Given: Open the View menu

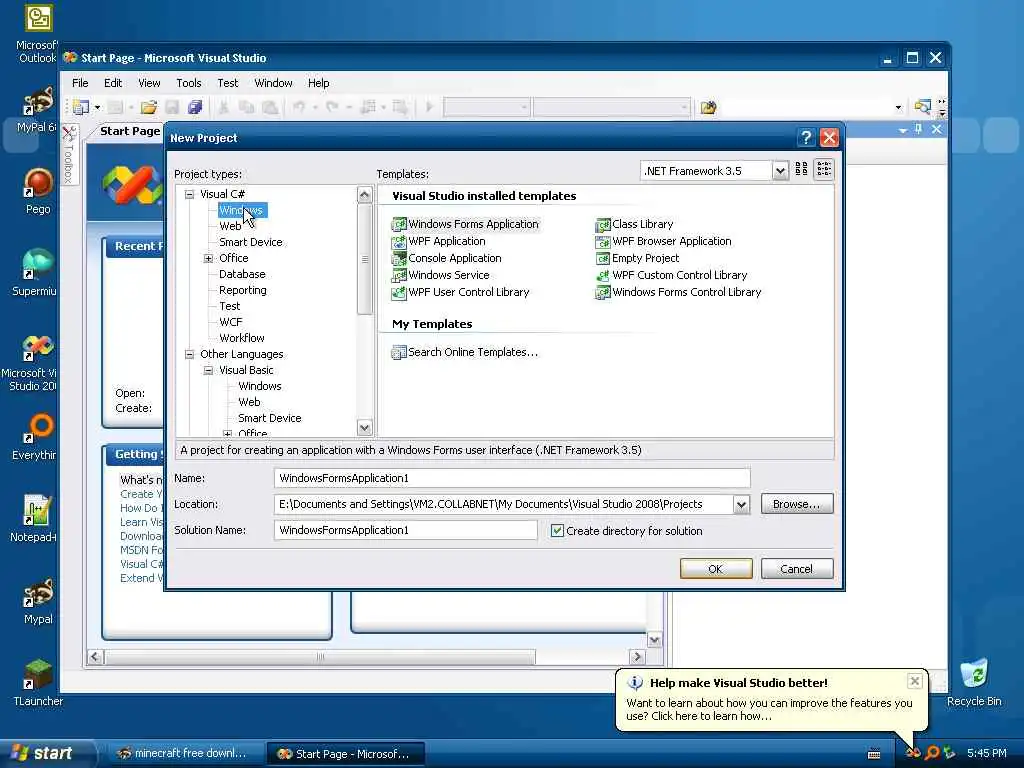Looking at the screenshot, I should point(149,83).
